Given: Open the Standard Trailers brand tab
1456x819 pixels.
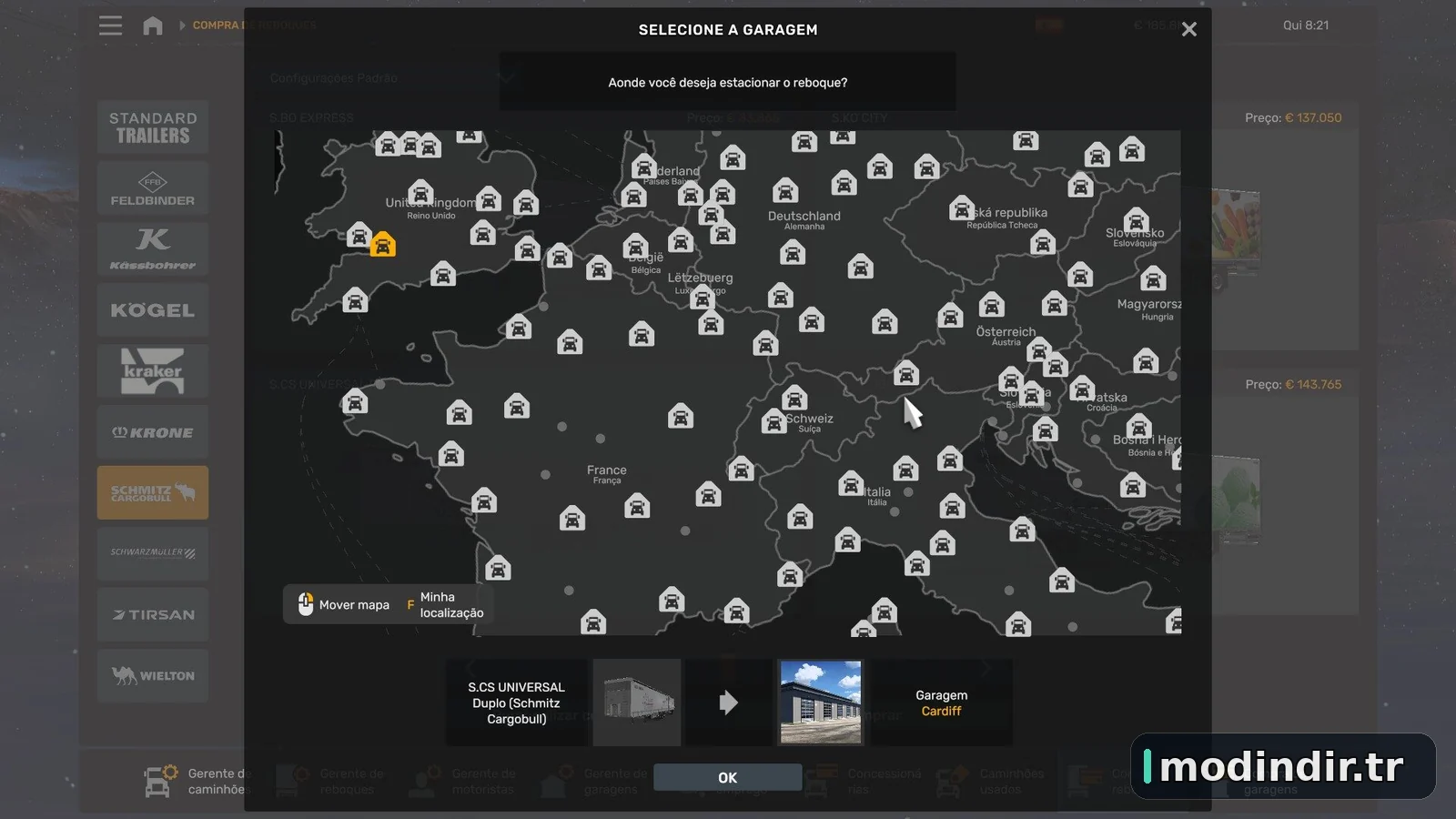Looking at the screenshot, I should click(153, 127).
